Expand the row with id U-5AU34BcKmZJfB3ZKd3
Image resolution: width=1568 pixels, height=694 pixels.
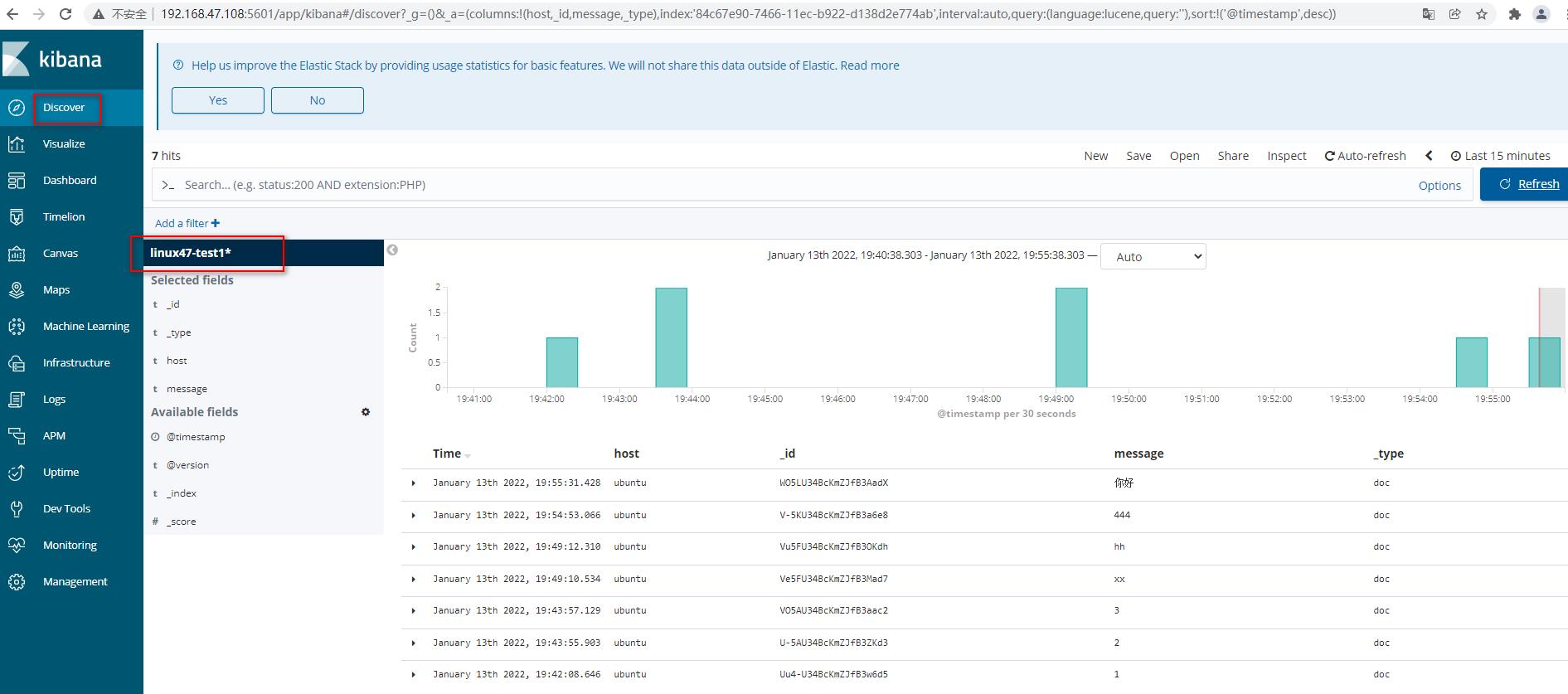[x=414, y=643]
